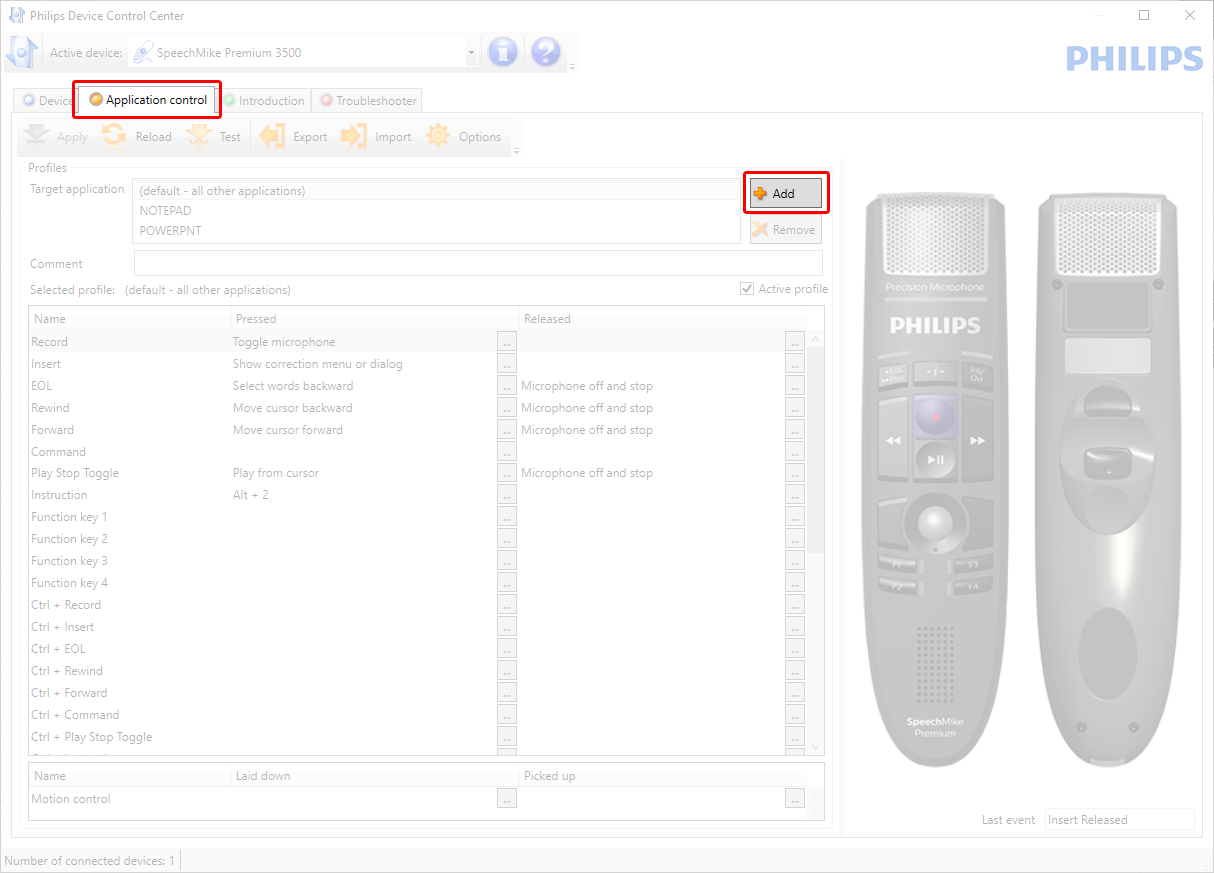The width and height of the screenshot is (1214, 873).
Task: Click the device connection icon beside Active device
Action: tap(23, 52)
